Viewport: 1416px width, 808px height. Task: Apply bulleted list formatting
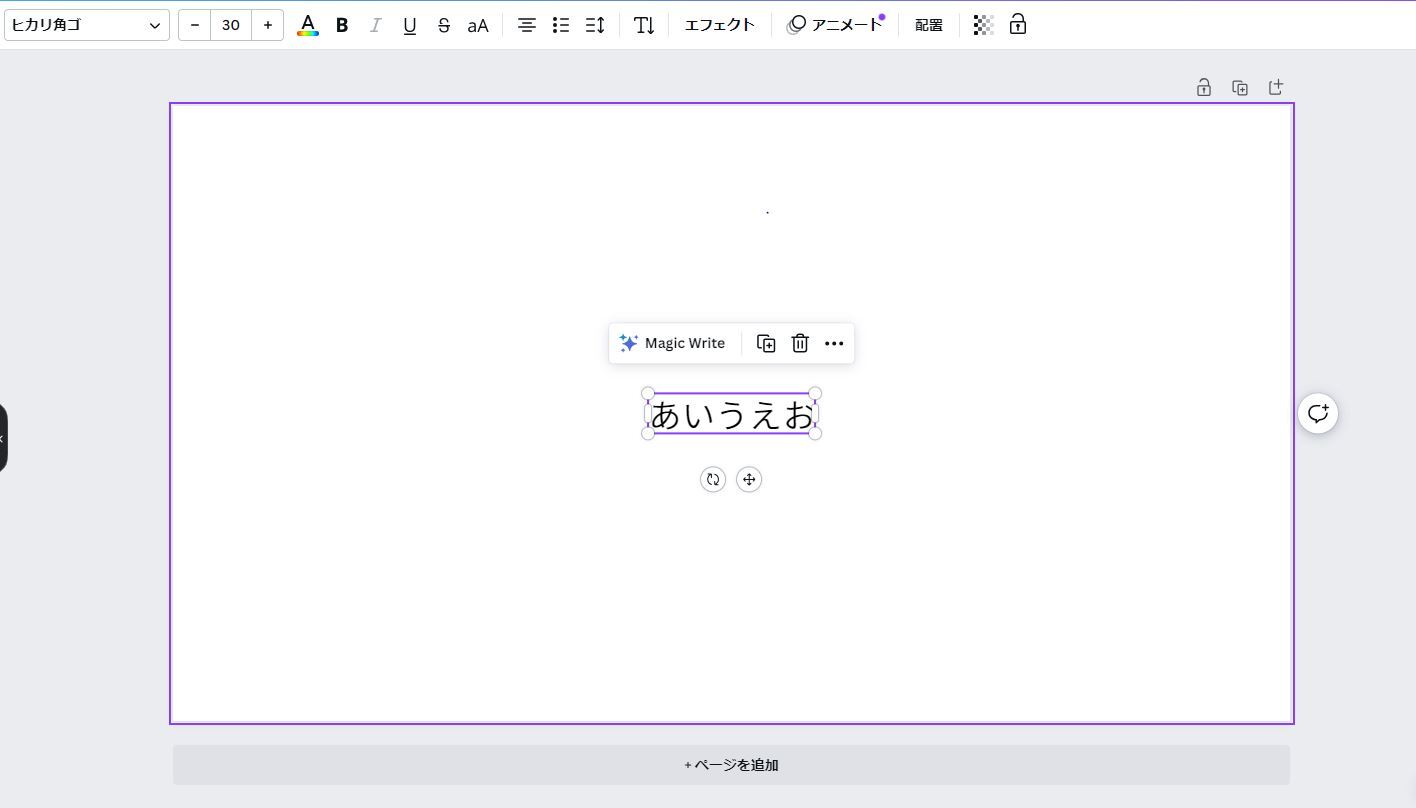(561, 25)
